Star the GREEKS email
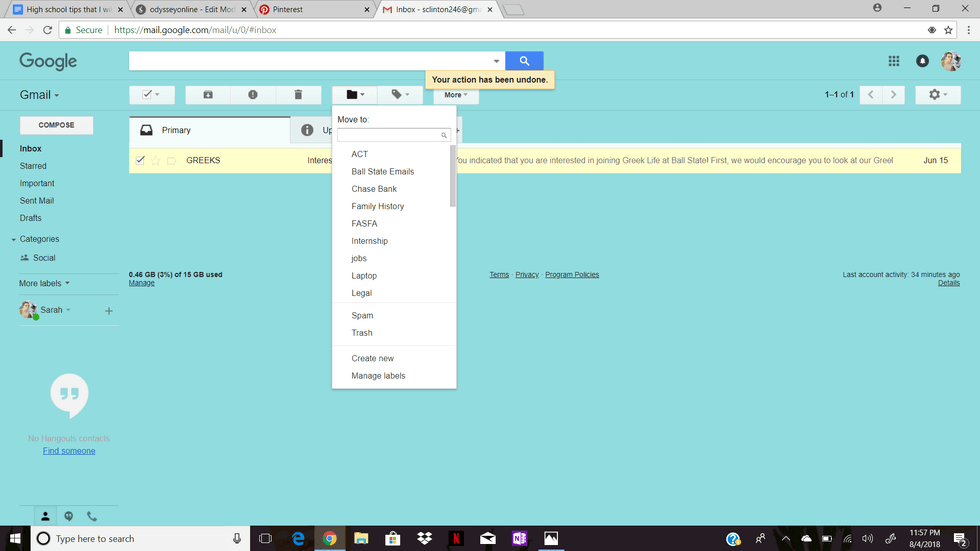The image size is (980, 551). coord(156,161)
